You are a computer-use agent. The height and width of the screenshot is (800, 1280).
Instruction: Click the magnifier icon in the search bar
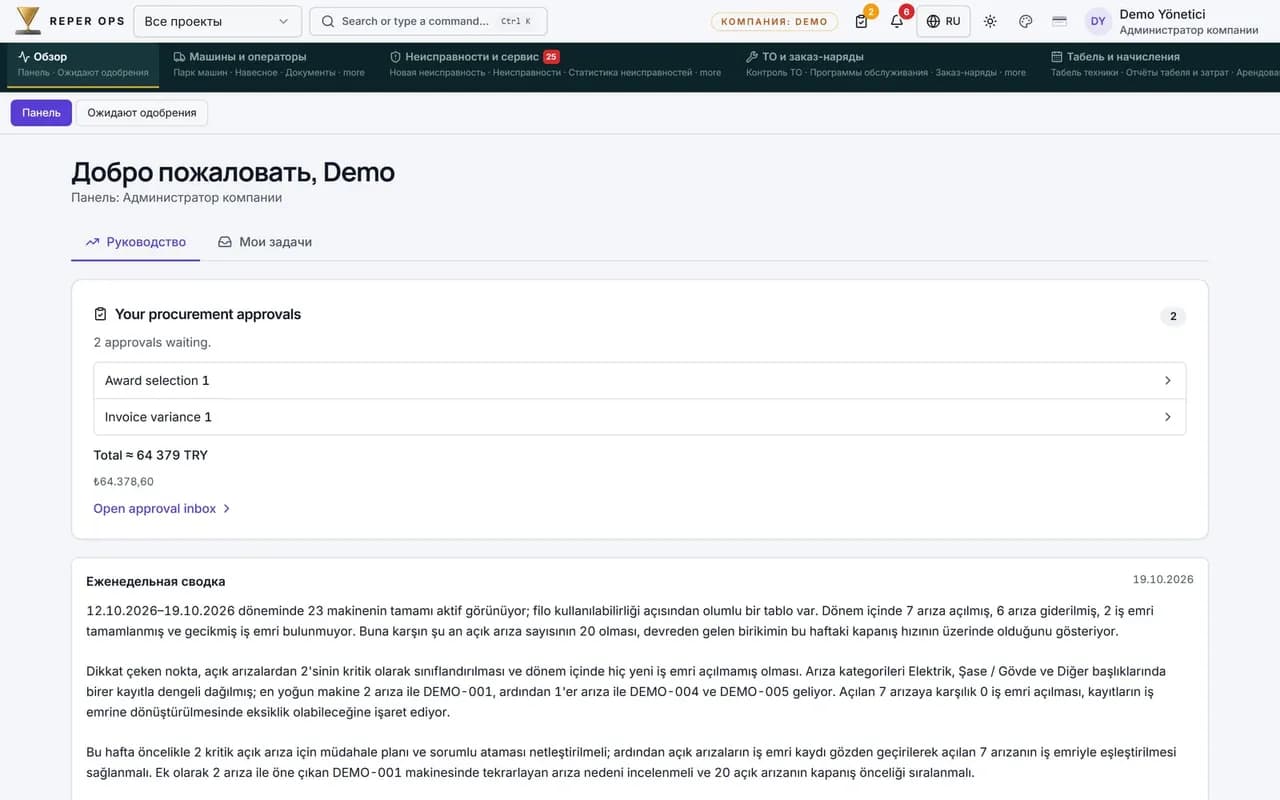pos(328,21)
